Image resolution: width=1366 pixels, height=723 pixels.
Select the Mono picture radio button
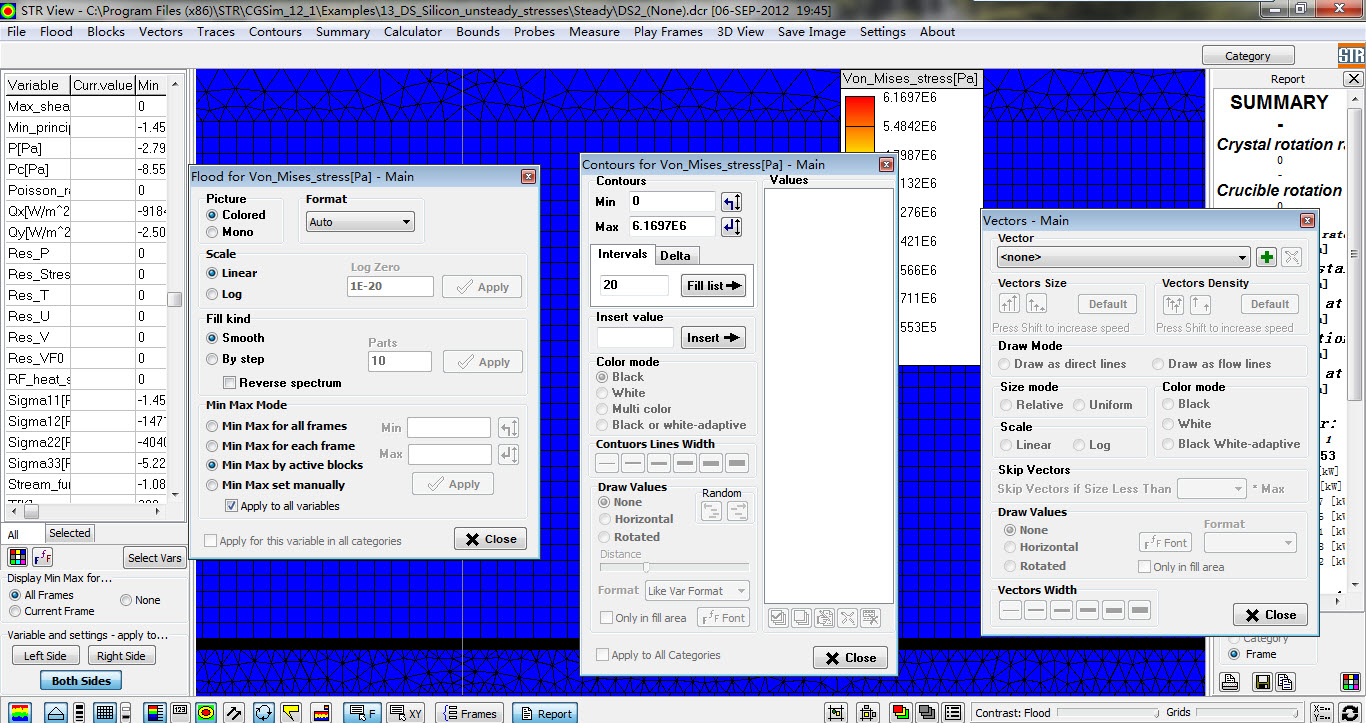212,232
